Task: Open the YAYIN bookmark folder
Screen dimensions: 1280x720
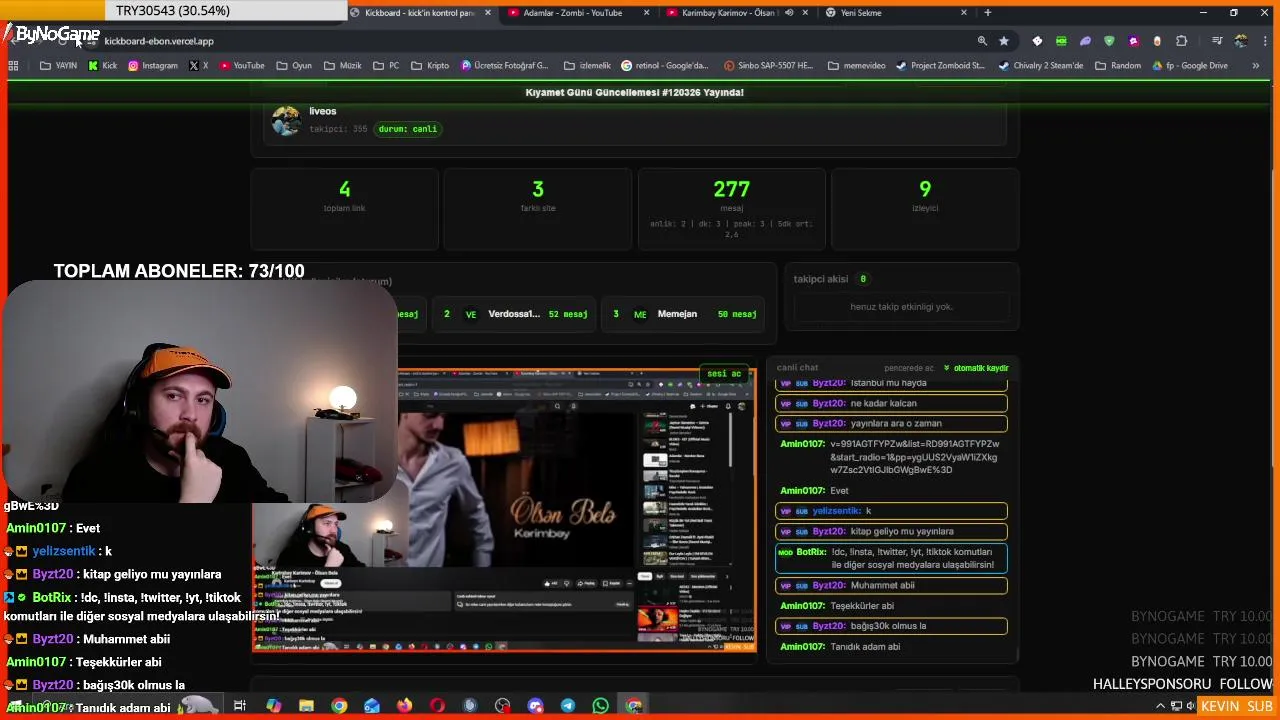Action: click(58, 66)
